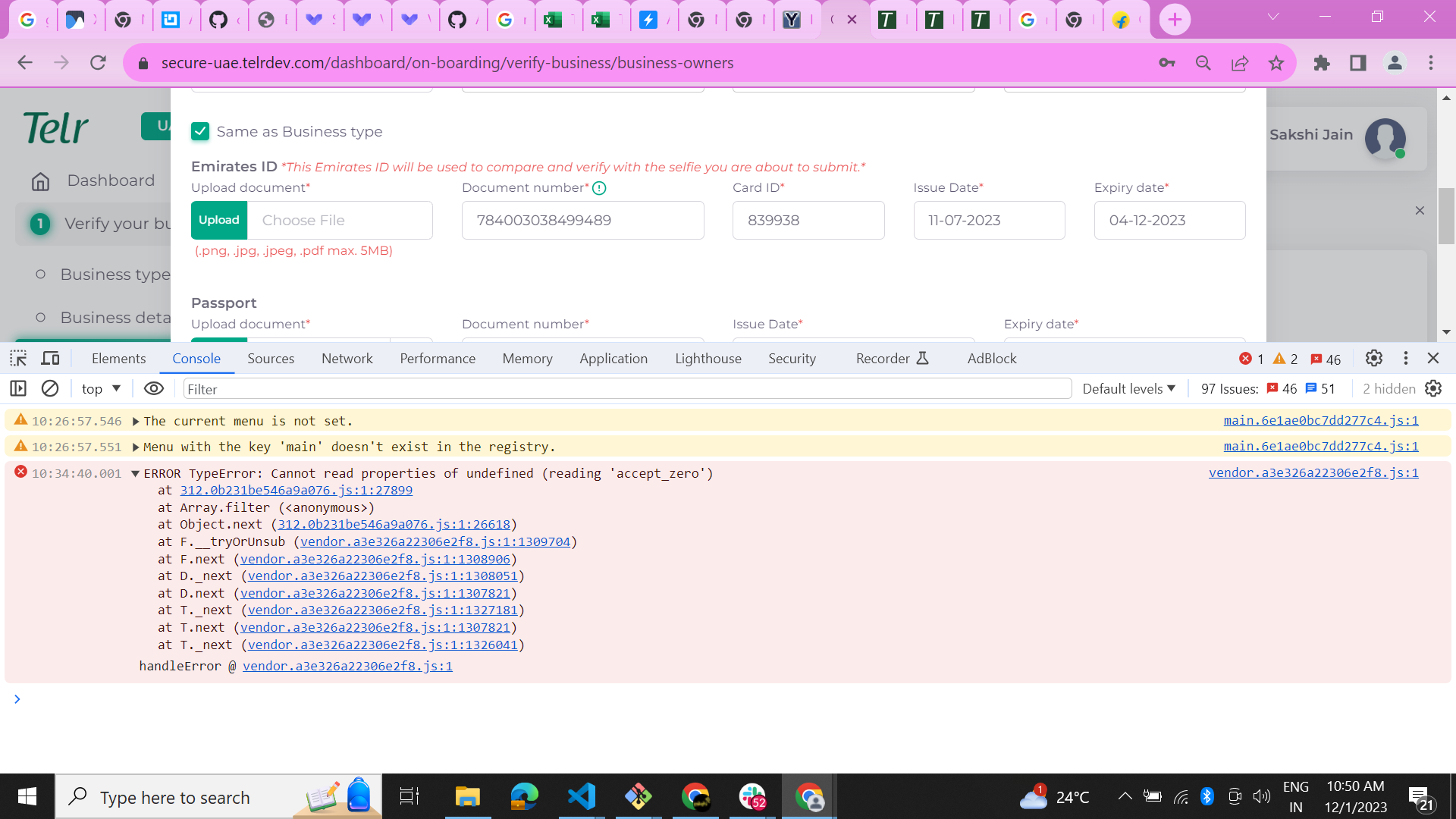Collapse the TypeError stack trace
Screen dimensions: 1456x819
[x=135, y=473]
